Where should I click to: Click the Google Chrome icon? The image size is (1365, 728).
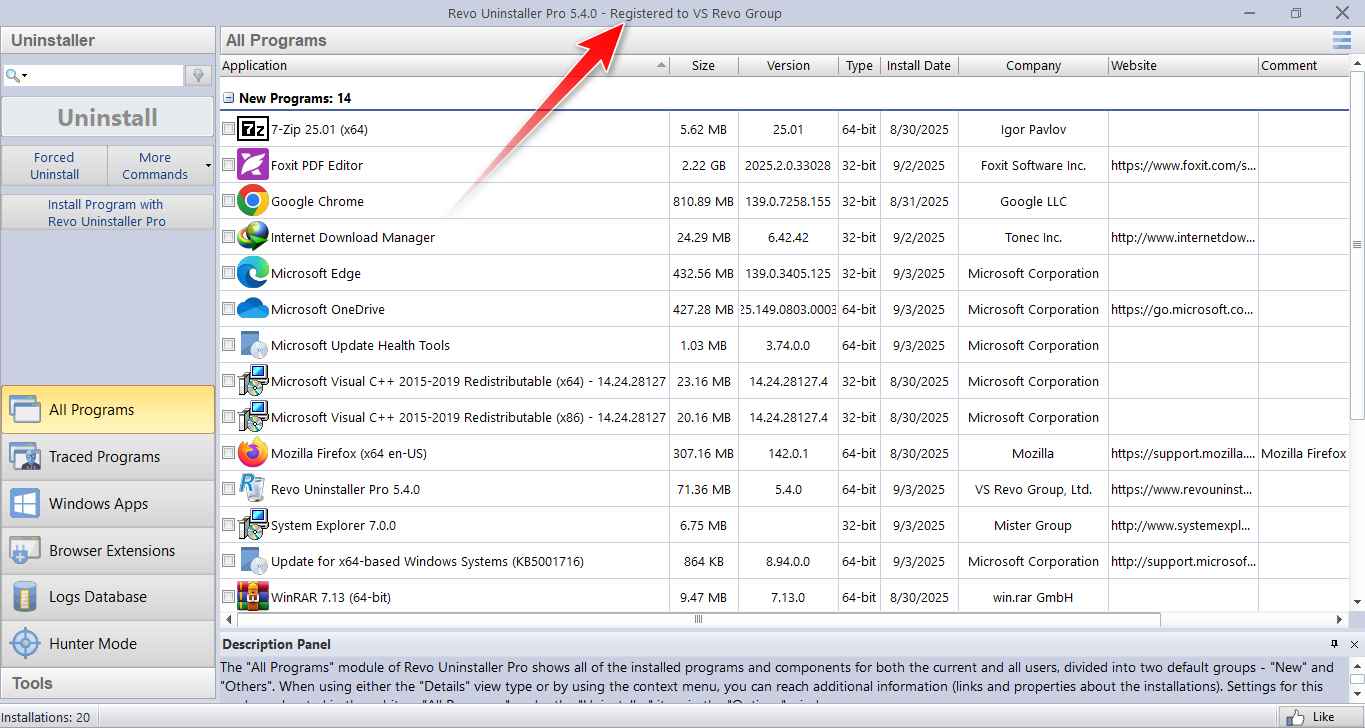pos(253,201)
